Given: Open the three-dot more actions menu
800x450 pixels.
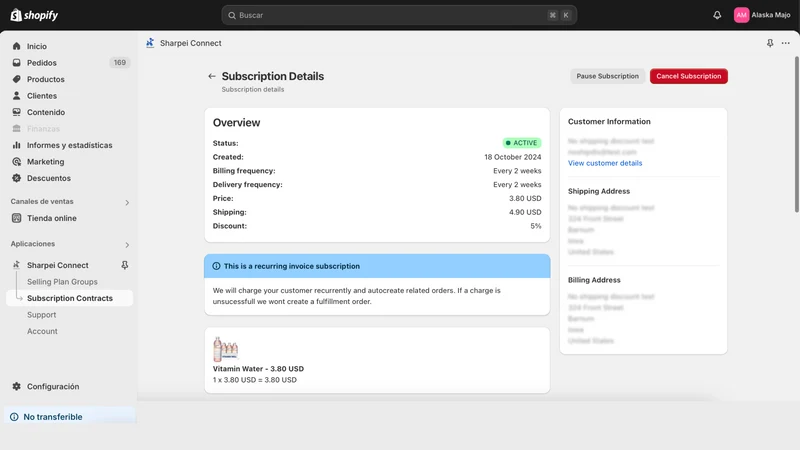Looking at the screenshot, I should pos(786,43).
